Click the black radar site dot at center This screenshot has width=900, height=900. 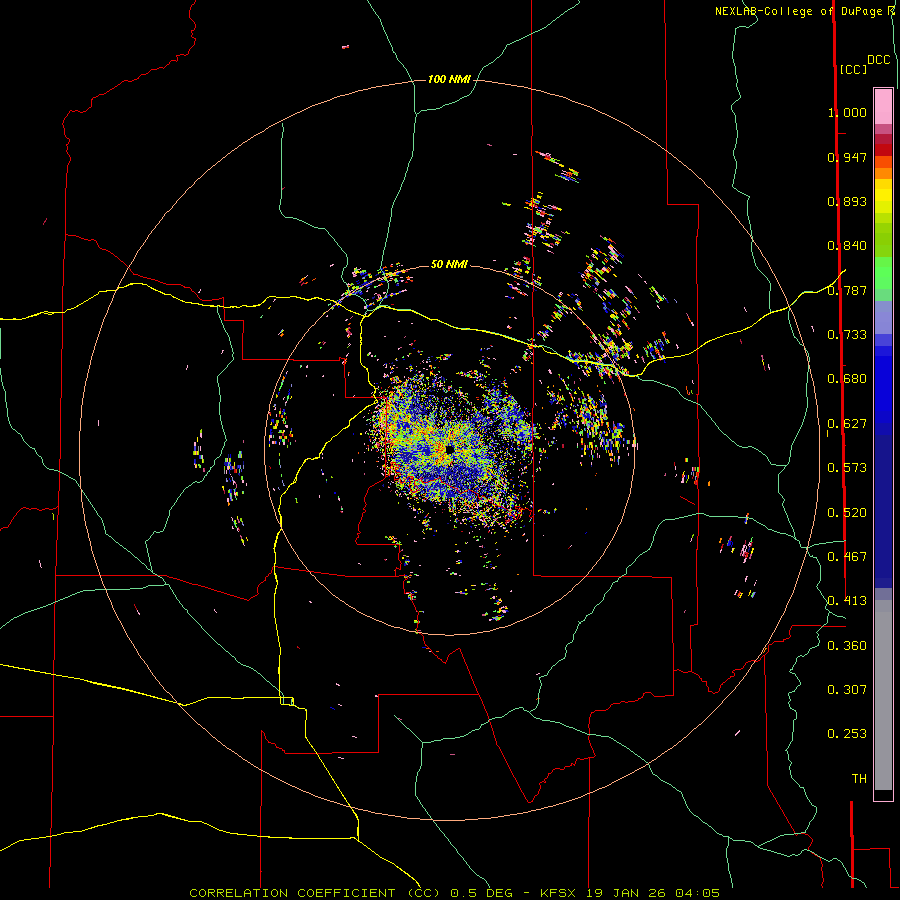click(x=449, y=449)
